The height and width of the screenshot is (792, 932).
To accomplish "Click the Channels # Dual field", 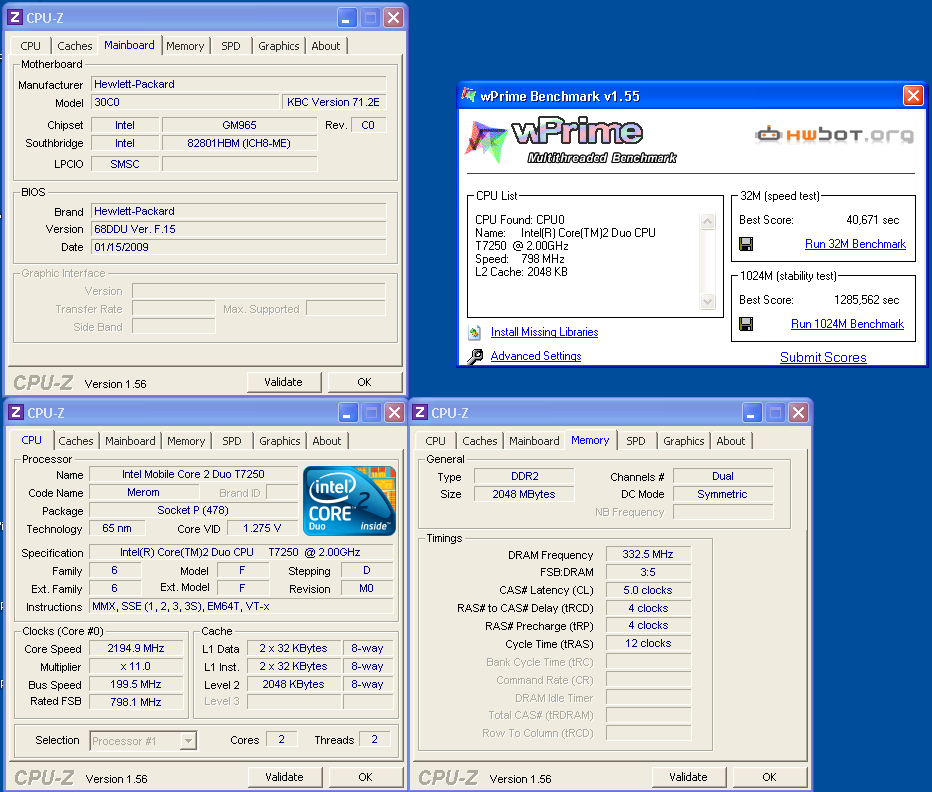I will click(x=723, y=476).
